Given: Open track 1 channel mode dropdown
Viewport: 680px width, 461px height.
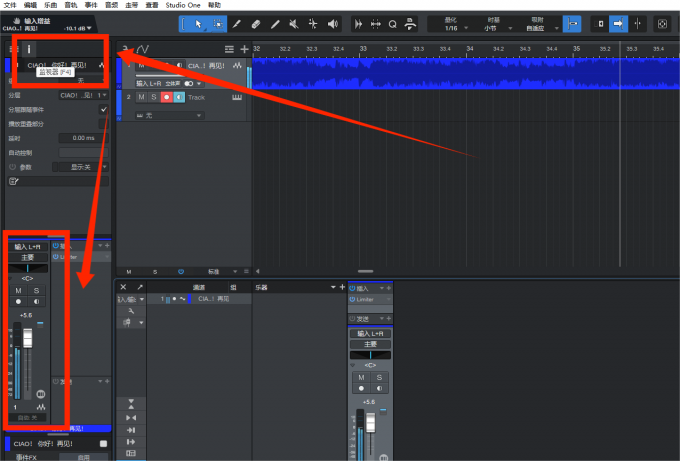Looking at the screenshot, I should (x=193, y=83).
